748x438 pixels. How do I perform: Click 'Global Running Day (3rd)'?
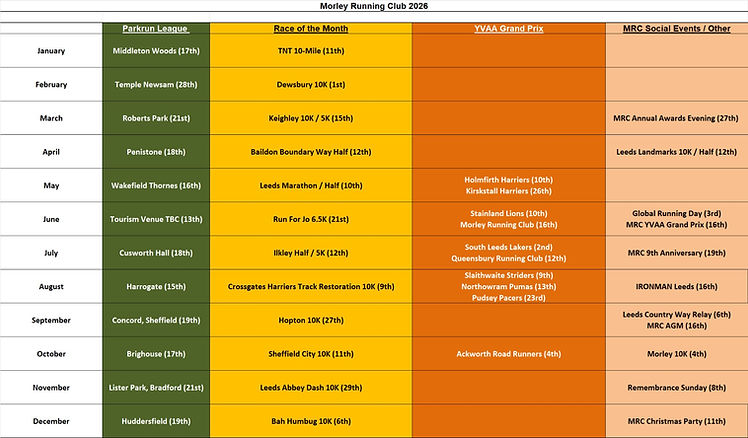pyautogui.click(x=676, y=214)
